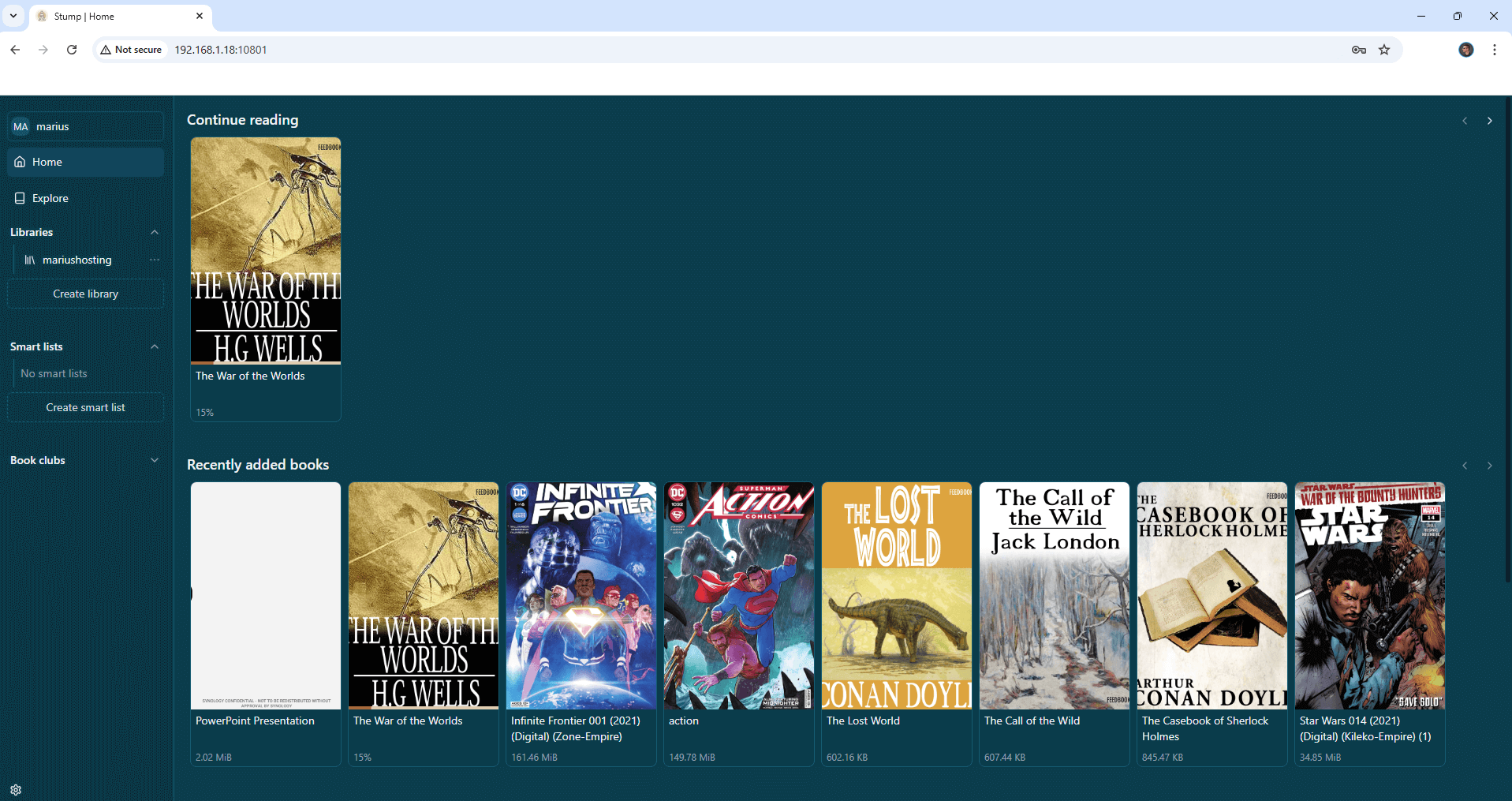Collapse the Libraries section
Screen dimensions: 1512x801
tap(155, 232)
